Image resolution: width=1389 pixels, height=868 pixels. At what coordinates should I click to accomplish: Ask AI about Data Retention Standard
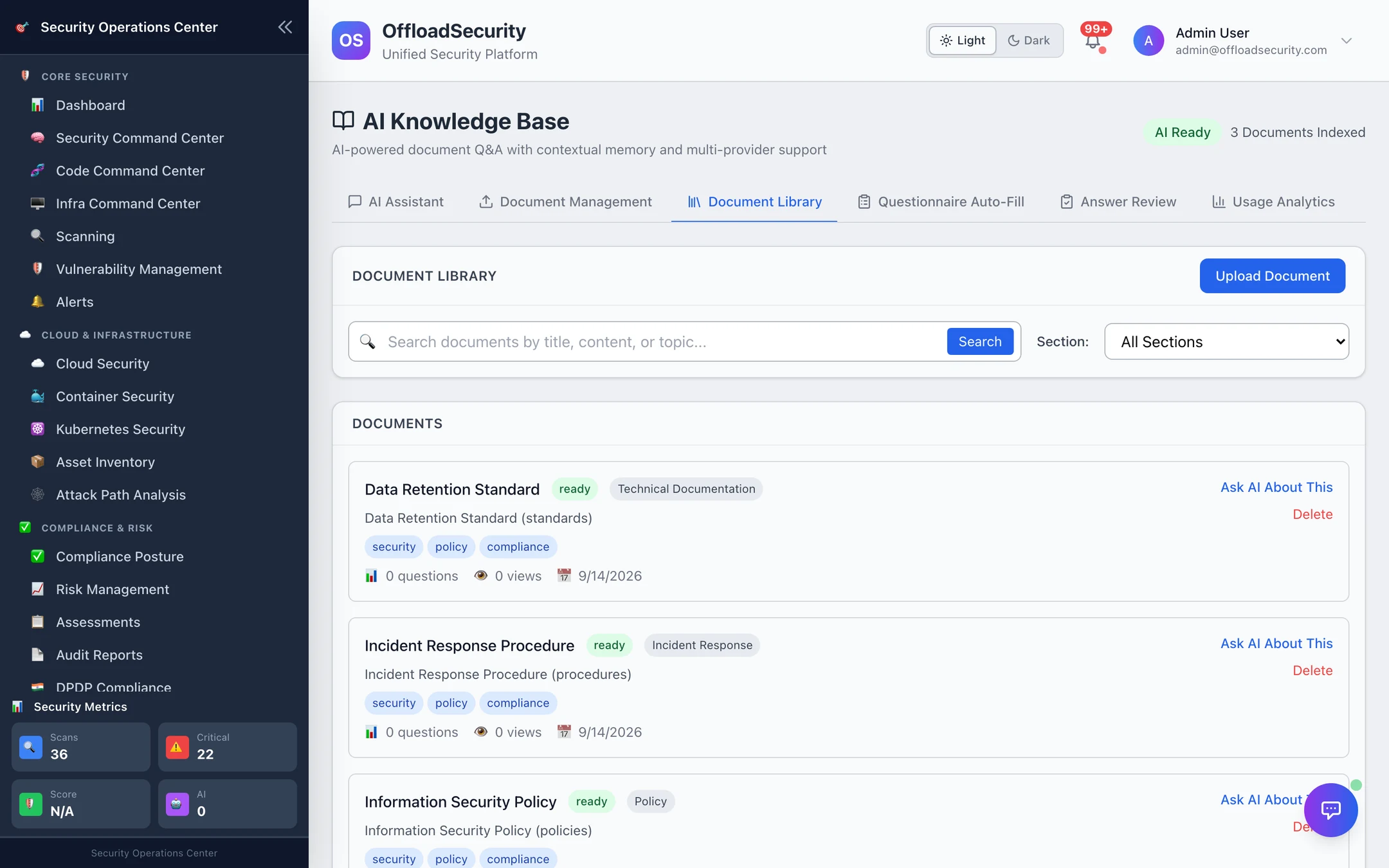1276,487
